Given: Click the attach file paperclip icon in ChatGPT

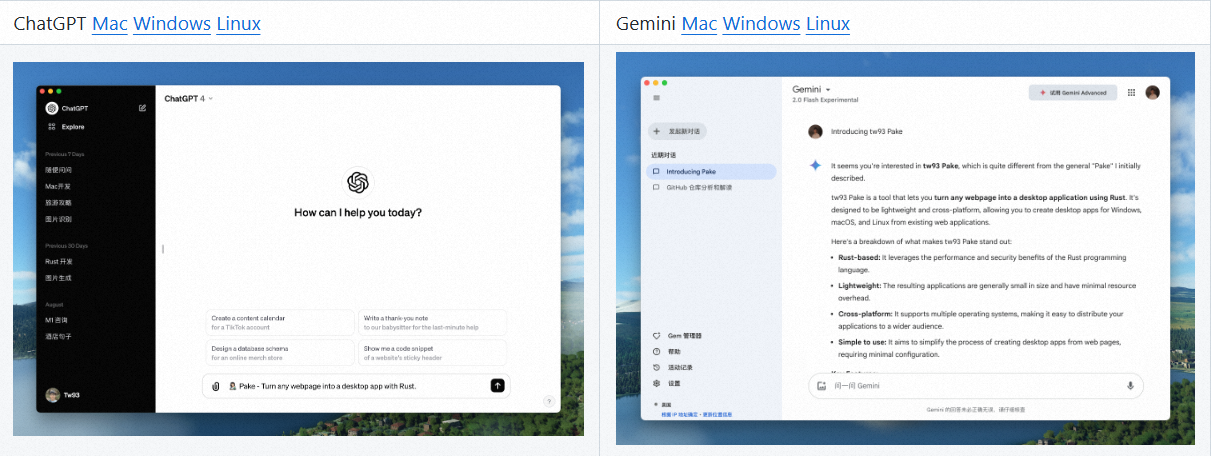Looking at the screenshot, I should (215, 386).
